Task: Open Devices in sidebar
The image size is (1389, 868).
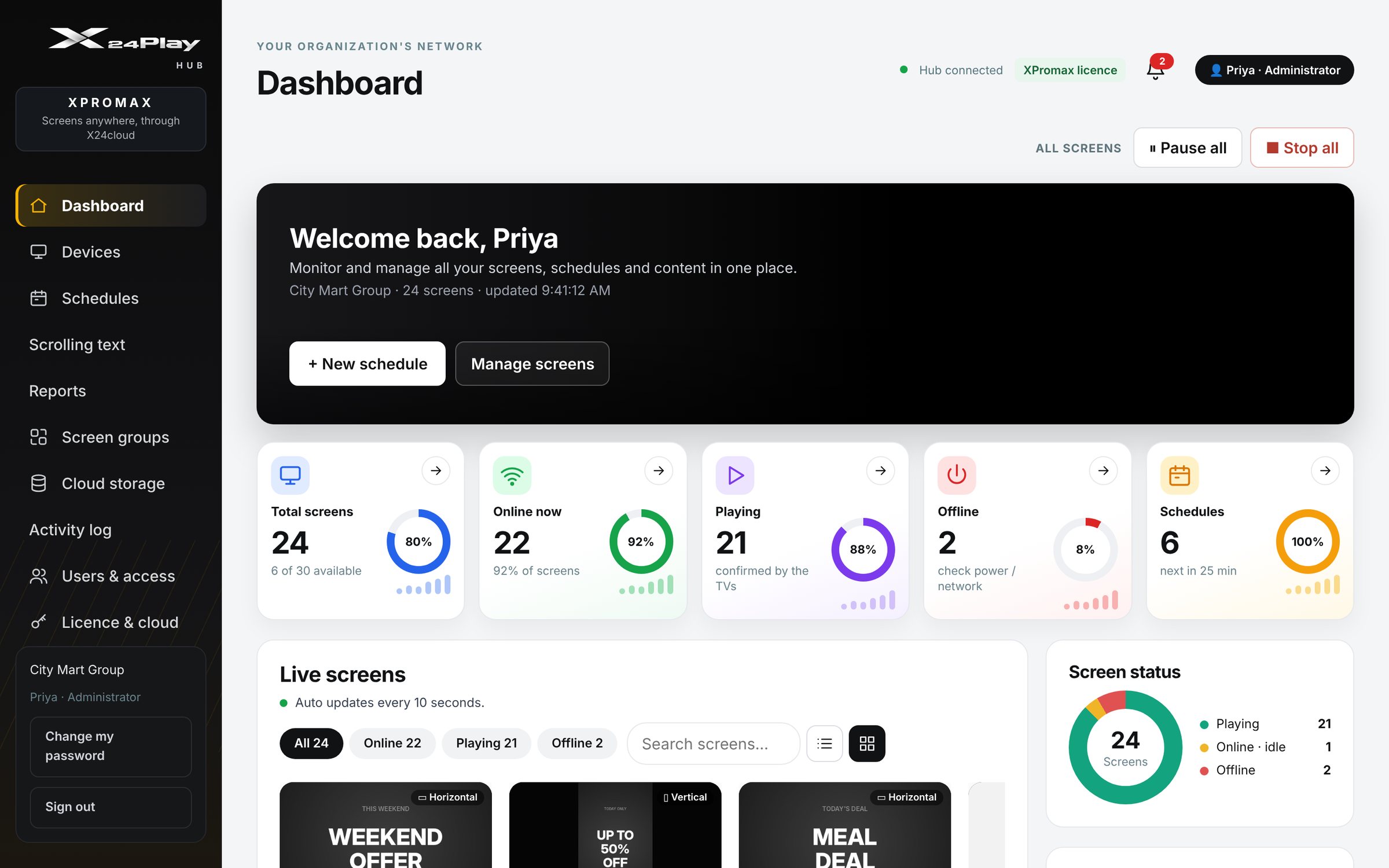Action: [x=111, y=252]
